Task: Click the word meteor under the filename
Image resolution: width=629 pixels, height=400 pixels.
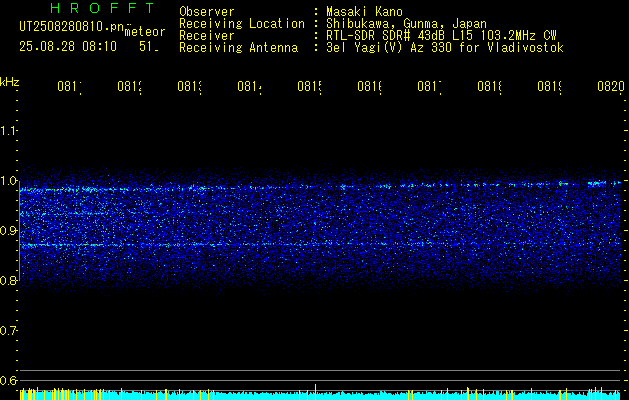Action: [145, 32]
